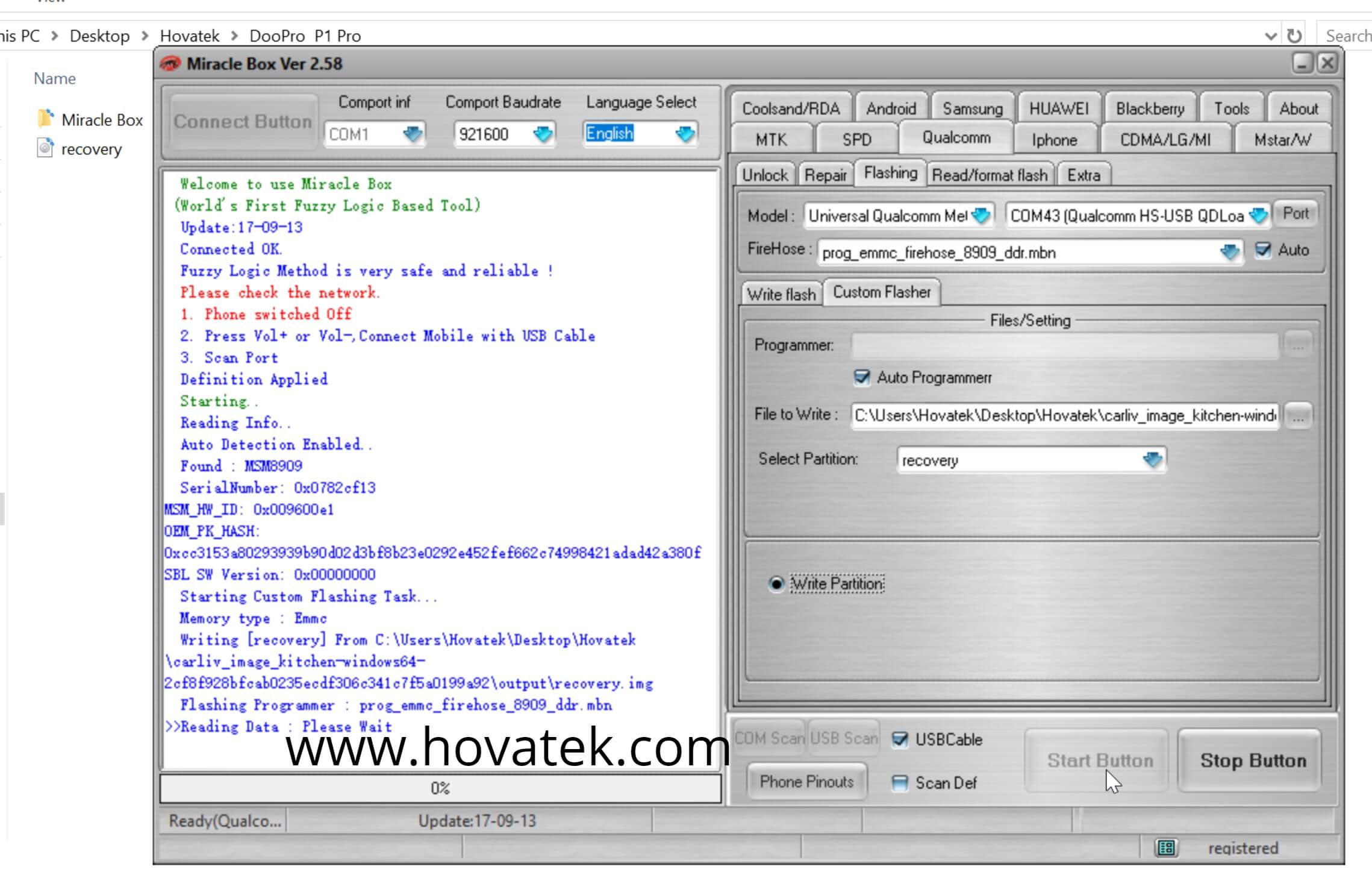The image size is (1372, 872).
Task: Open the About tab
Action: 1299,108
